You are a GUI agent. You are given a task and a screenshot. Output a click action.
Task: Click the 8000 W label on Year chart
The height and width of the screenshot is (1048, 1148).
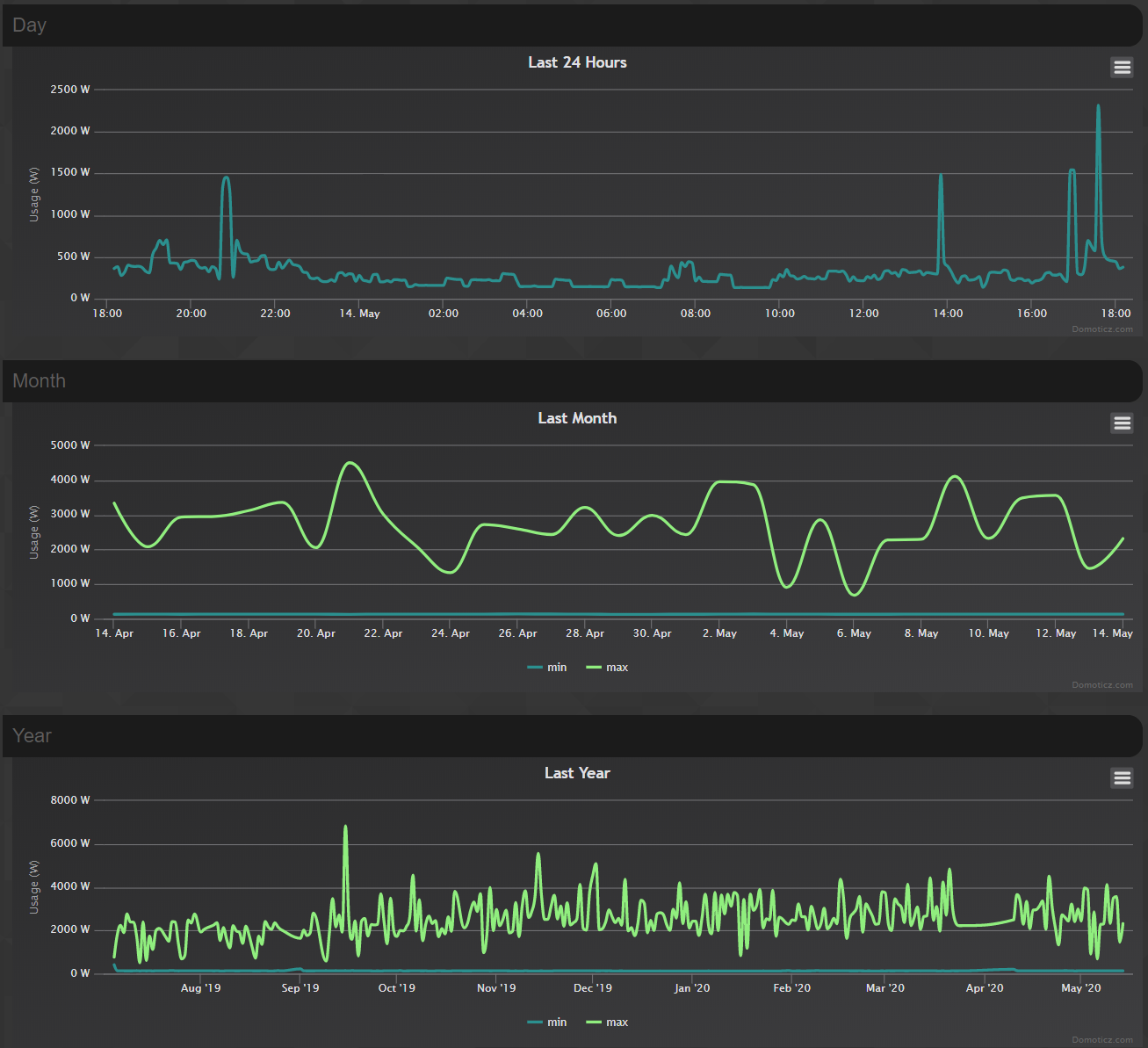(70, 800)
